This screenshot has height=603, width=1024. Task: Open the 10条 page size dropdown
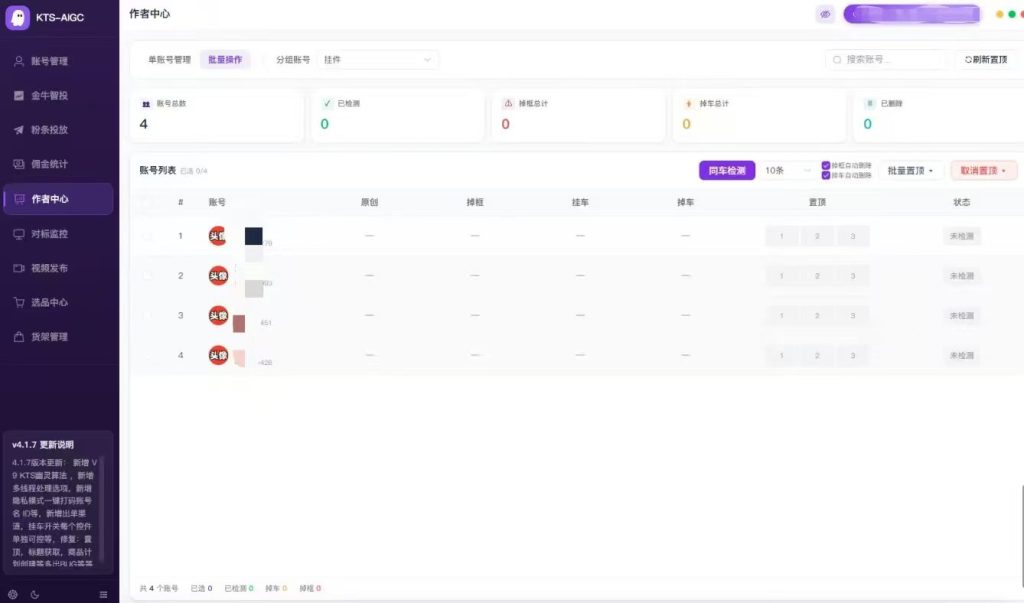pos(787,171)
